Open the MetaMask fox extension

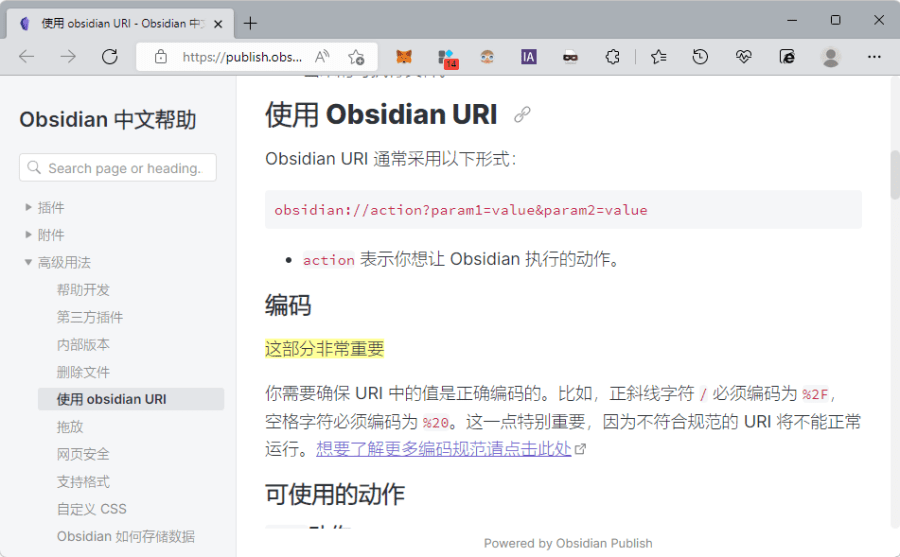click(x=404, y=56)
